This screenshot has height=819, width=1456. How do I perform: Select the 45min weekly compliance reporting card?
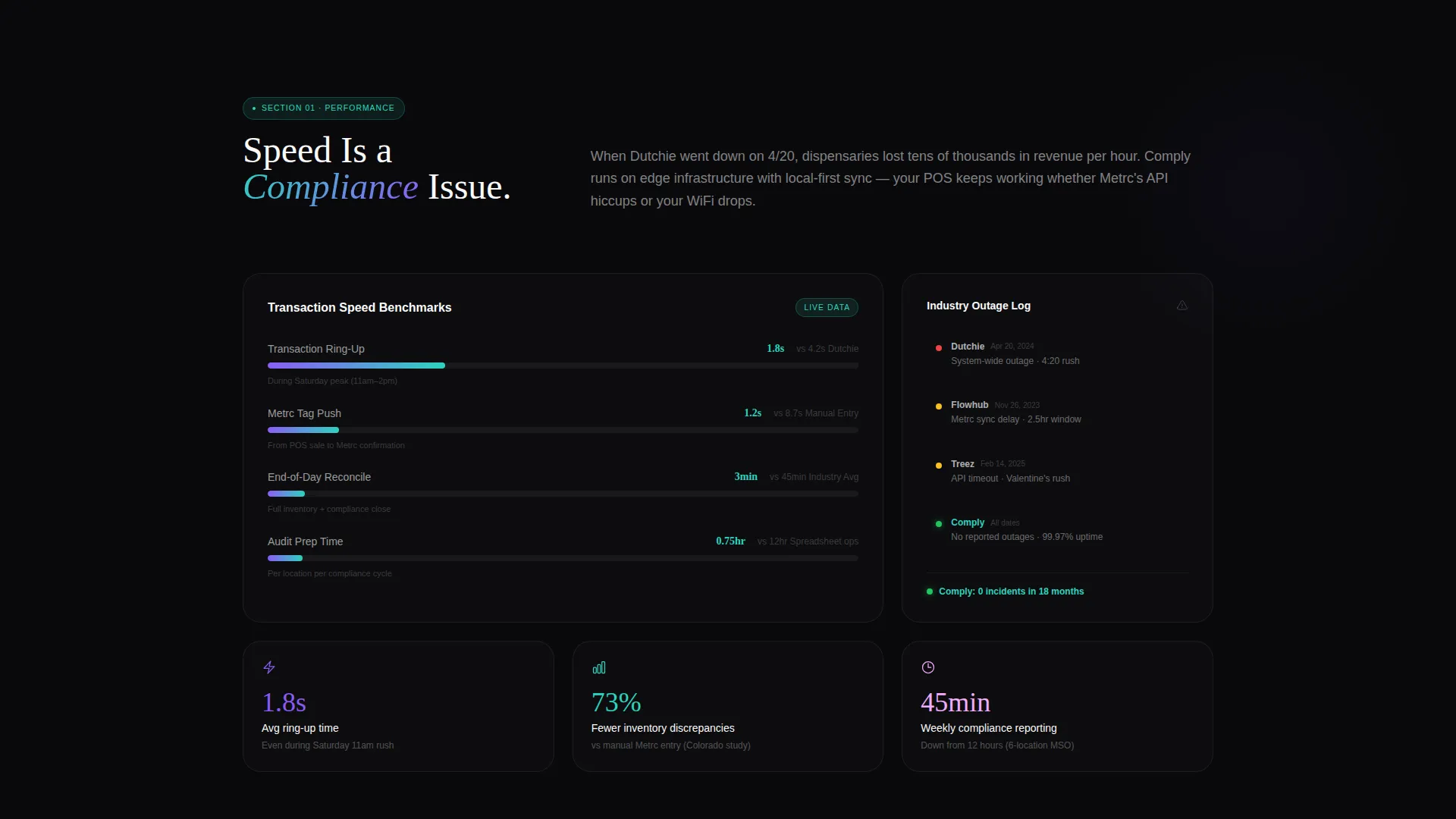pos(1057,706)
